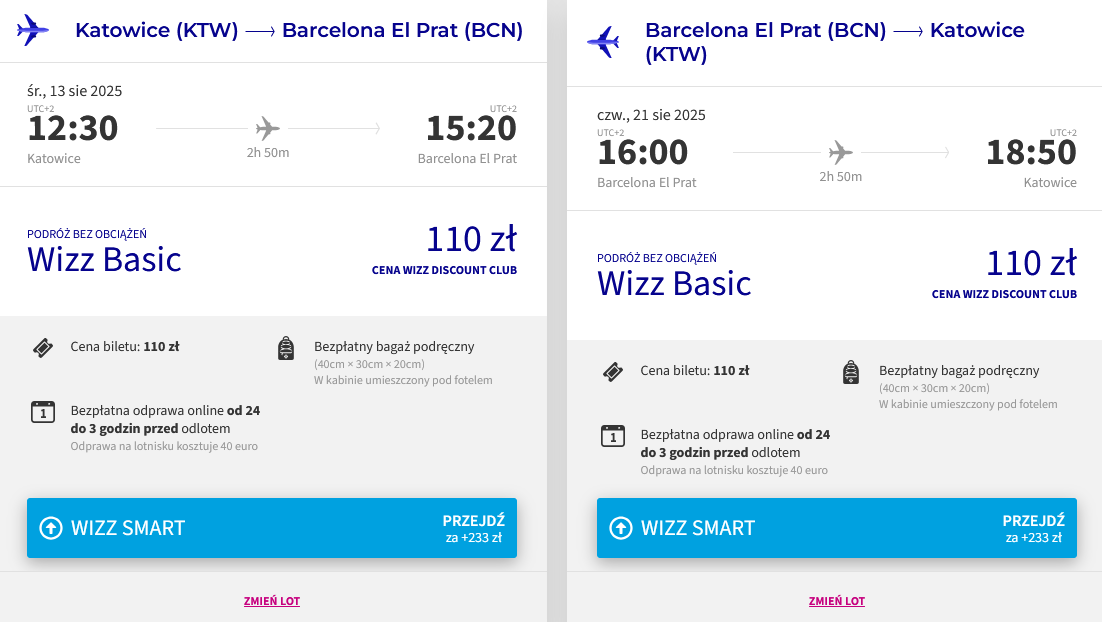Click the upgrade arrow icon on the return WIZZ SMART button

621,528
